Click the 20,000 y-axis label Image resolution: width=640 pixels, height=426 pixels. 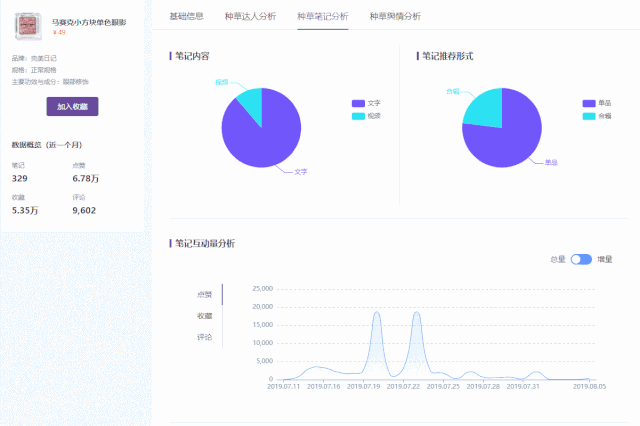pyautogui.click(x=262, y=307)
